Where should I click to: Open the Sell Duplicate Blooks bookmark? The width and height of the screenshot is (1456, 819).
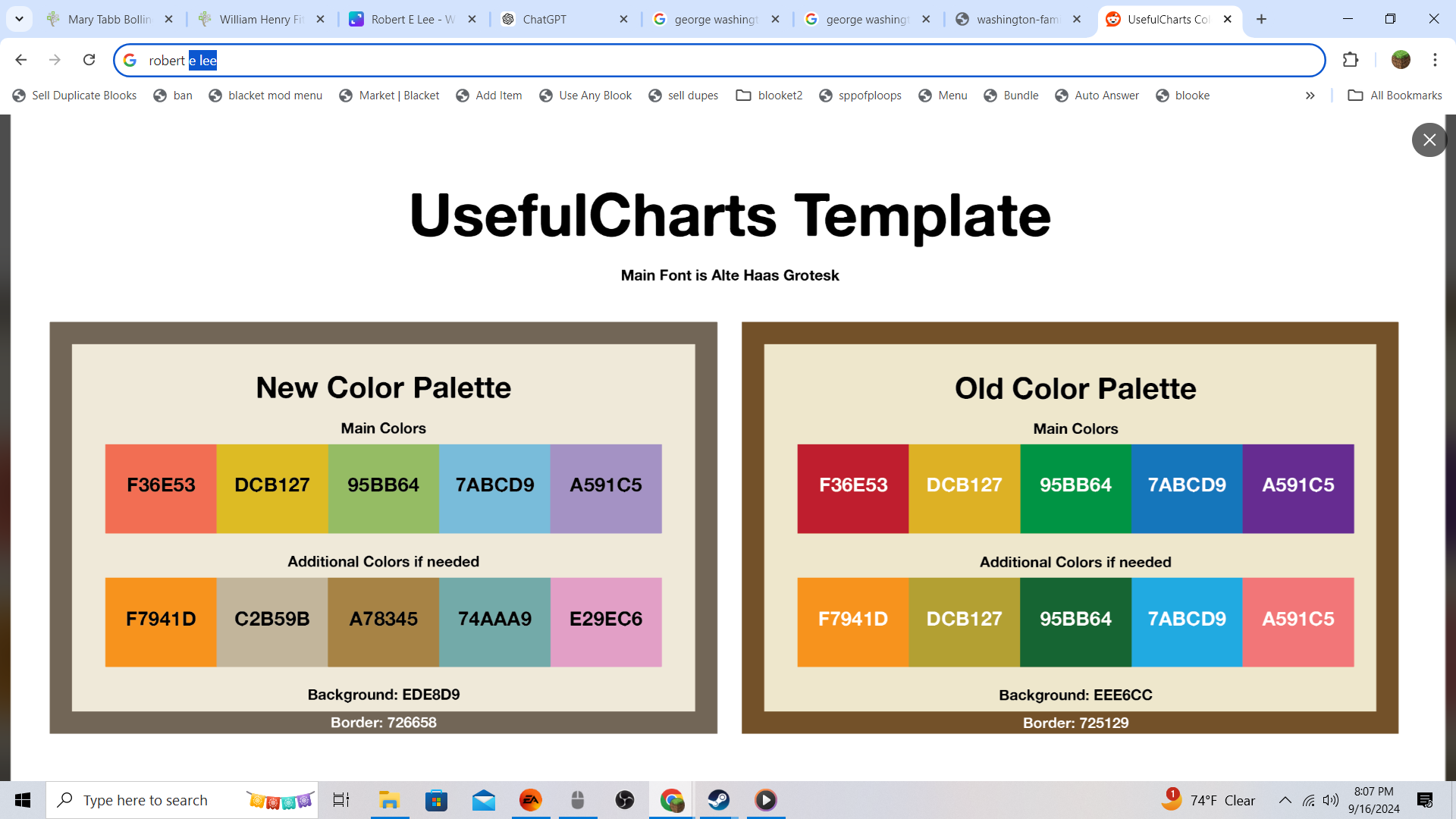point(74,96)
